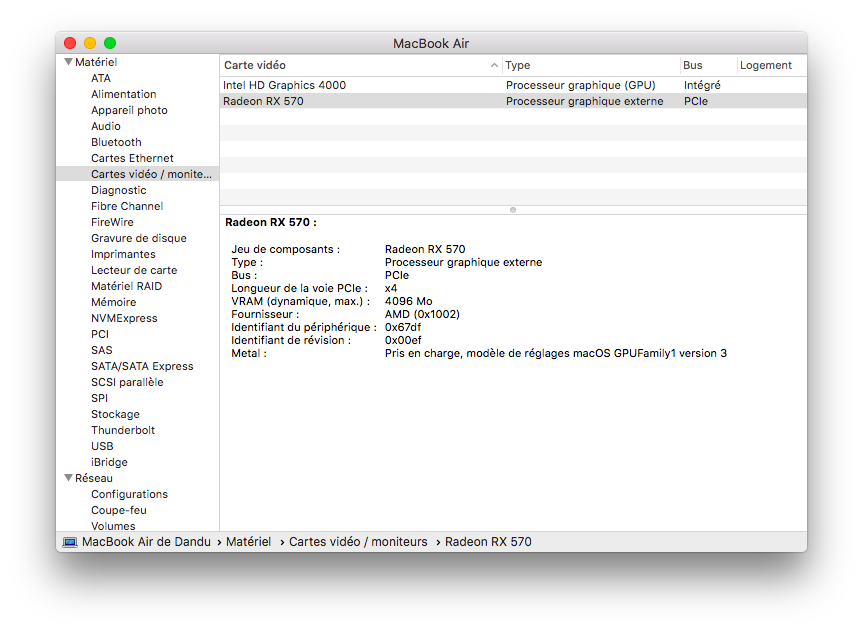
Task: Collapse the Matériel disclosure triangle
Action: pos(69,62)
